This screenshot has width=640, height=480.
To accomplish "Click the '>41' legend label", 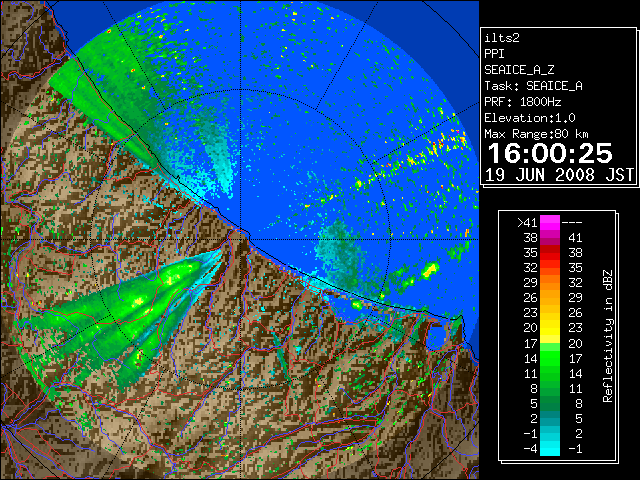I will pyautogui.click(x=527, y=223).
